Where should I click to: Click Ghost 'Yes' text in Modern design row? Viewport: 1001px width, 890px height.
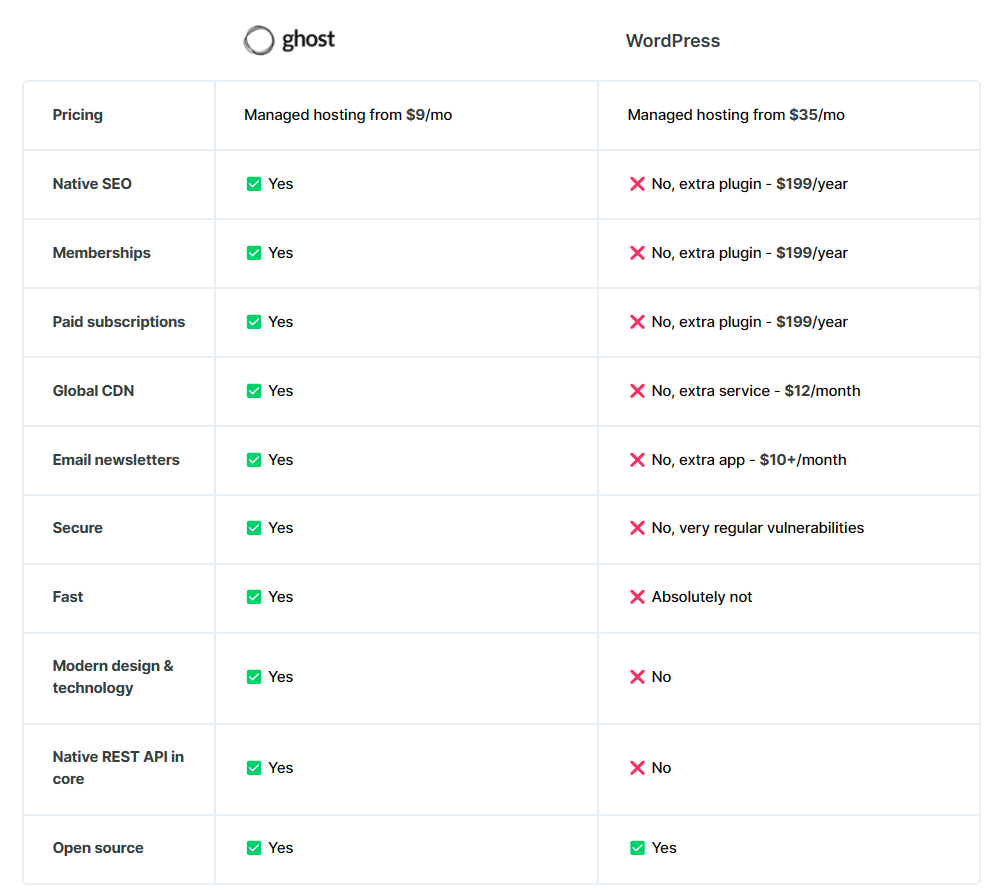280,677
